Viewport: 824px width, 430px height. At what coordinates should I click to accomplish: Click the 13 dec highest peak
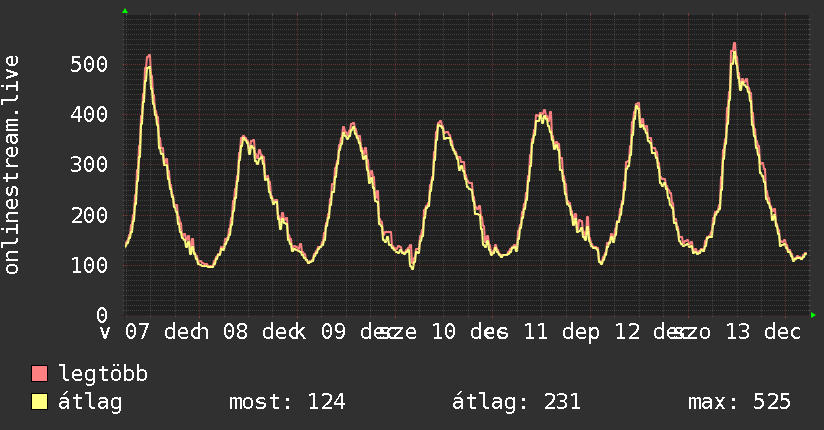(x=734, y=44)
